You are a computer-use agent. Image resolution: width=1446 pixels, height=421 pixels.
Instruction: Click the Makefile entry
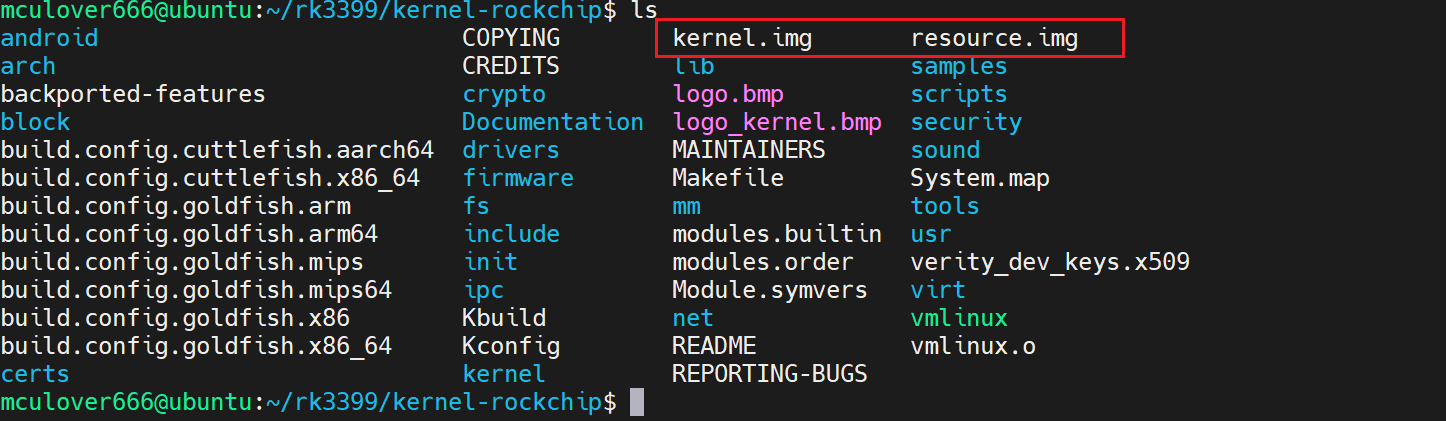click(728, 179)
